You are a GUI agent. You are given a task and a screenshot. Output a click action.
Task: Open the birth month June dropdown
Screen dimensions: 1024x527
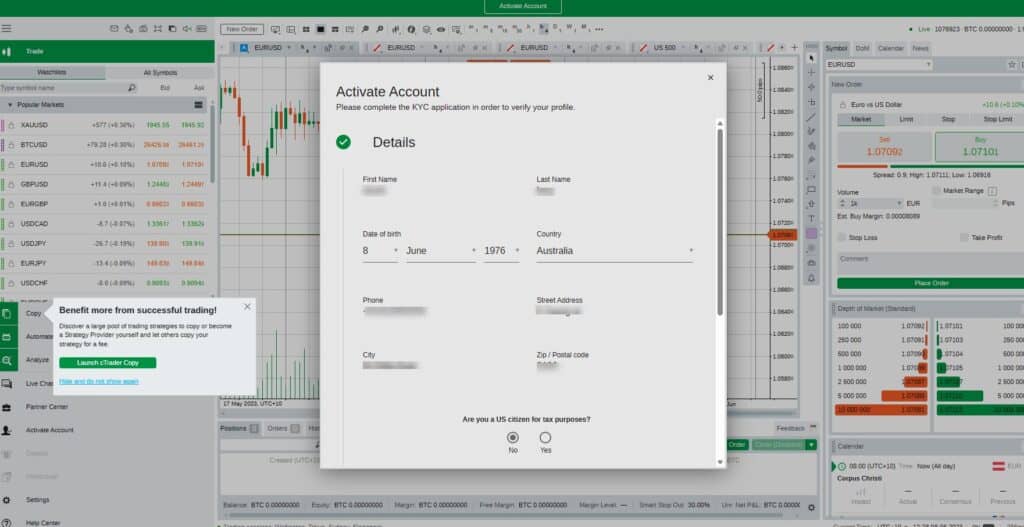click(x=441, y=251)
